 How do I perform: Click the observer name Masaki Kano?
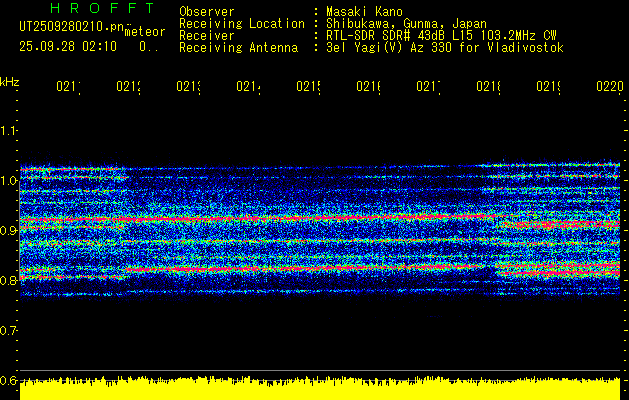click(x=364, y=11)
